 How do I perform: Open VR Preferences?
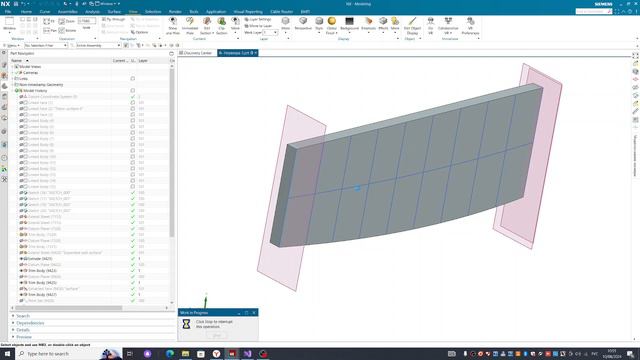click(x=470, y=25)
